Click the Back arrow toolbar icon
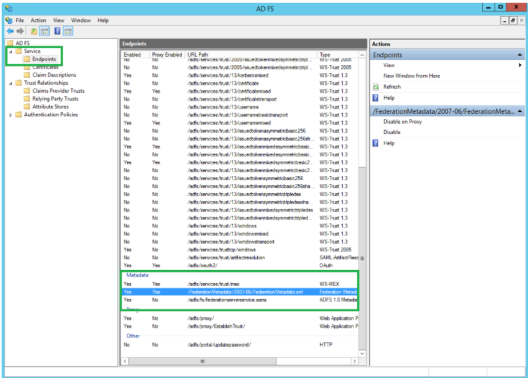532x378 pixels. [10, 31]
